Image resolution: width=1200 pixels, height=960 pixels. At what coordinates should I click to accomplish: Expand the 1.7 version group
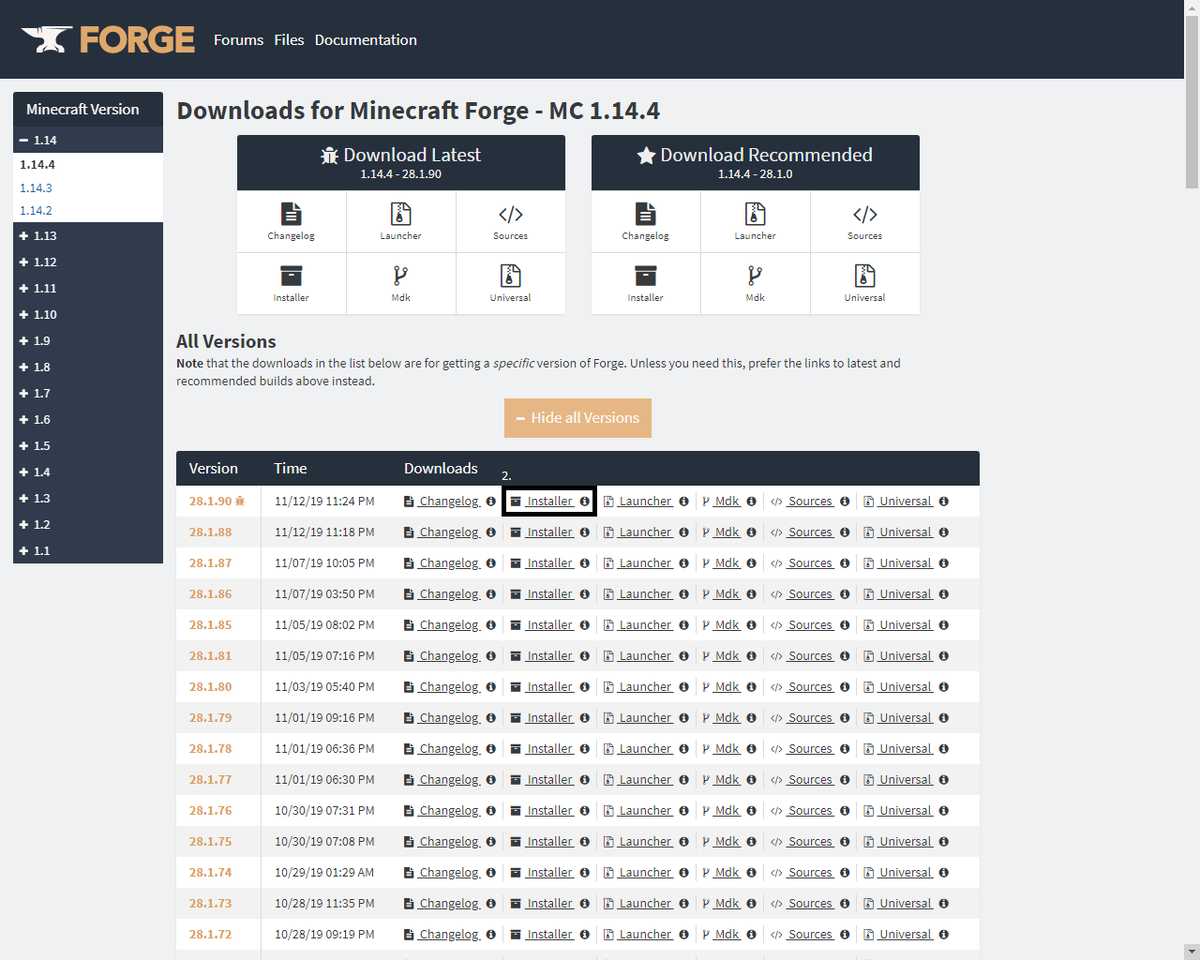point(88,393)
